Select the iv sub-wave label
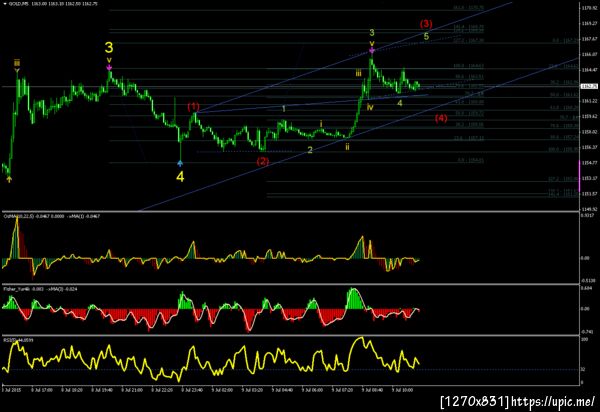The image size is (600, 412). 370,107
